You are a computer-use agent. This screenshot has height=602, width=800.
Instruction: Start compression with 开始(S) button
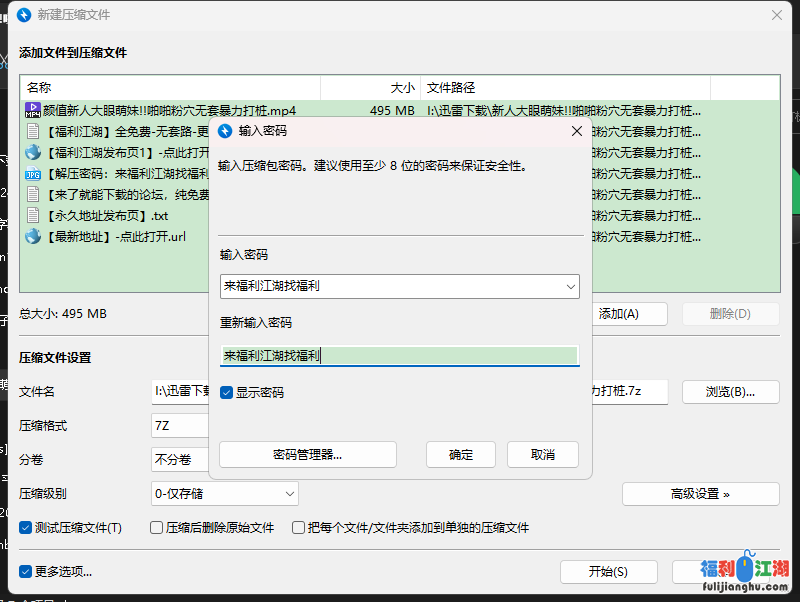pyautogui.click(x=608, y=572)
